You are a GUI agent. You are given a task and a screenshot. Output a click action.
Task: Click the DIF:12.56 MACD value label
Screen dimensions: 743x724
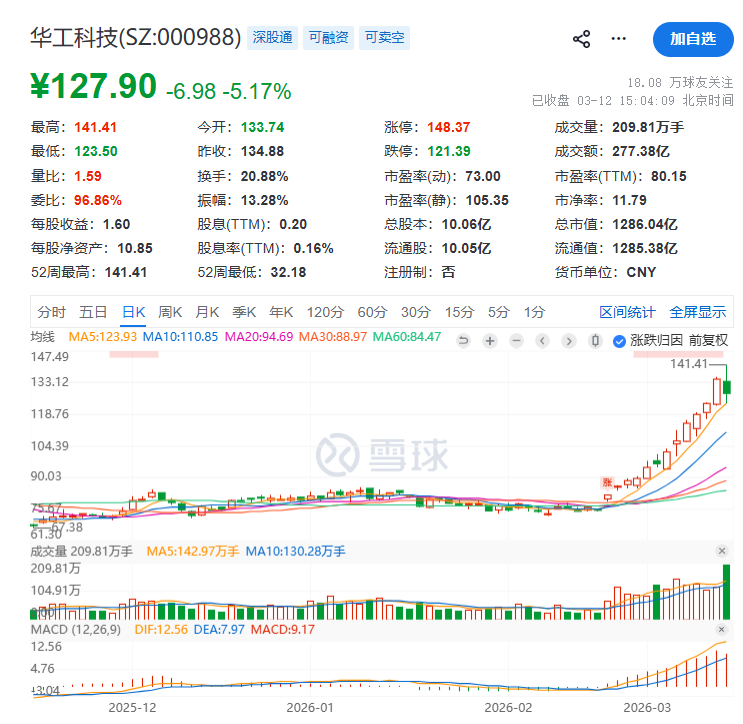161,630
